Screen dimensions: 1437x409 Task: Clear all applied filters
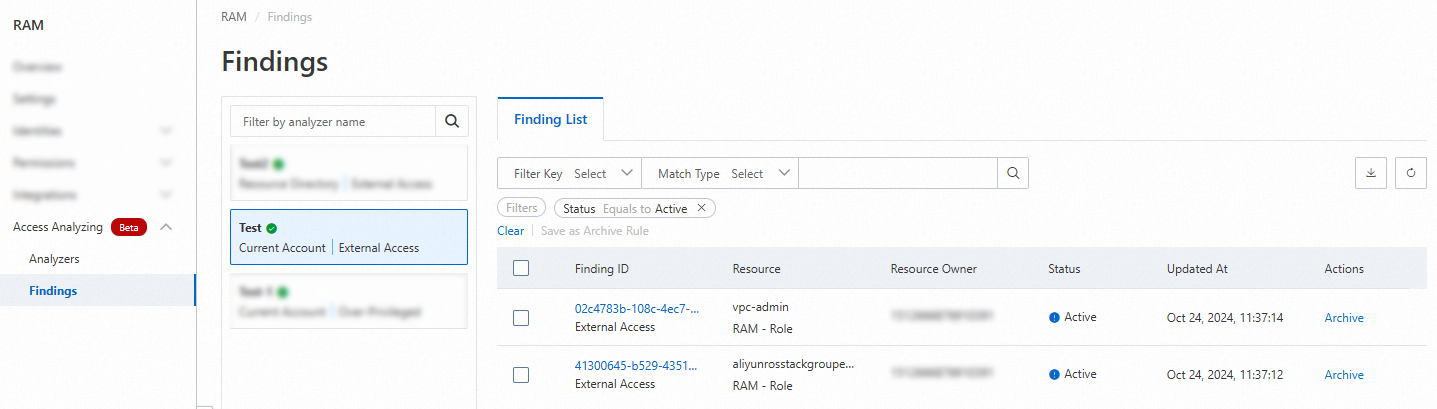[510, 231]
